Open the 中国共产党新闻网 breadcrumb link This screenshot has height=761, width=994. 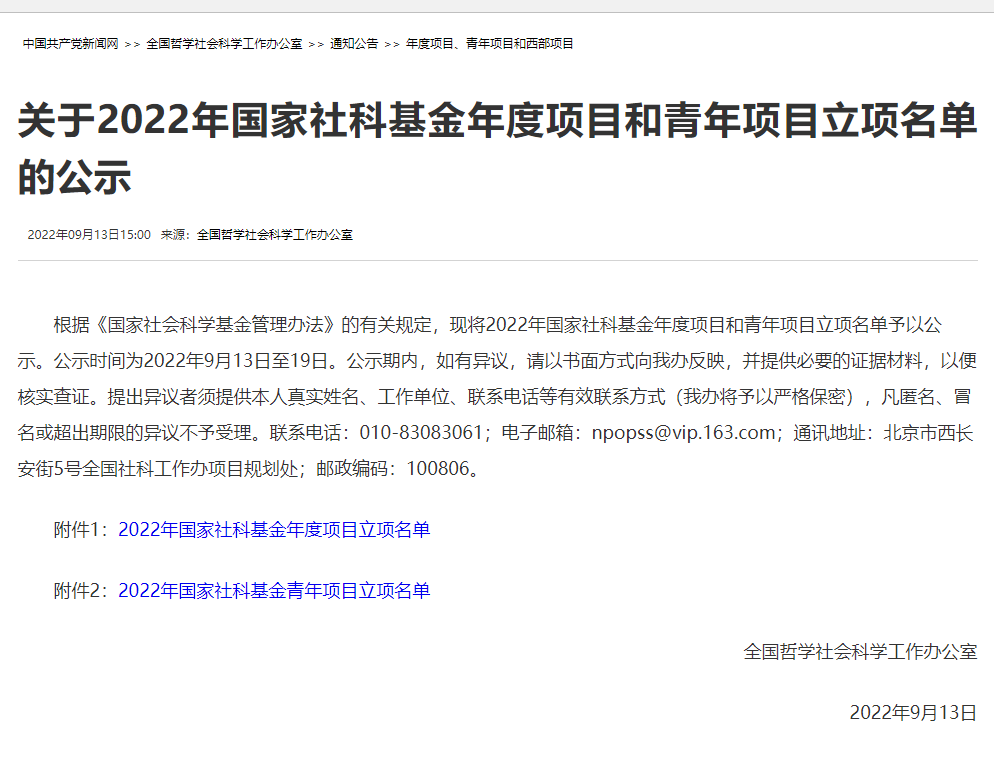pyautogui.click(x=70, y=44)
